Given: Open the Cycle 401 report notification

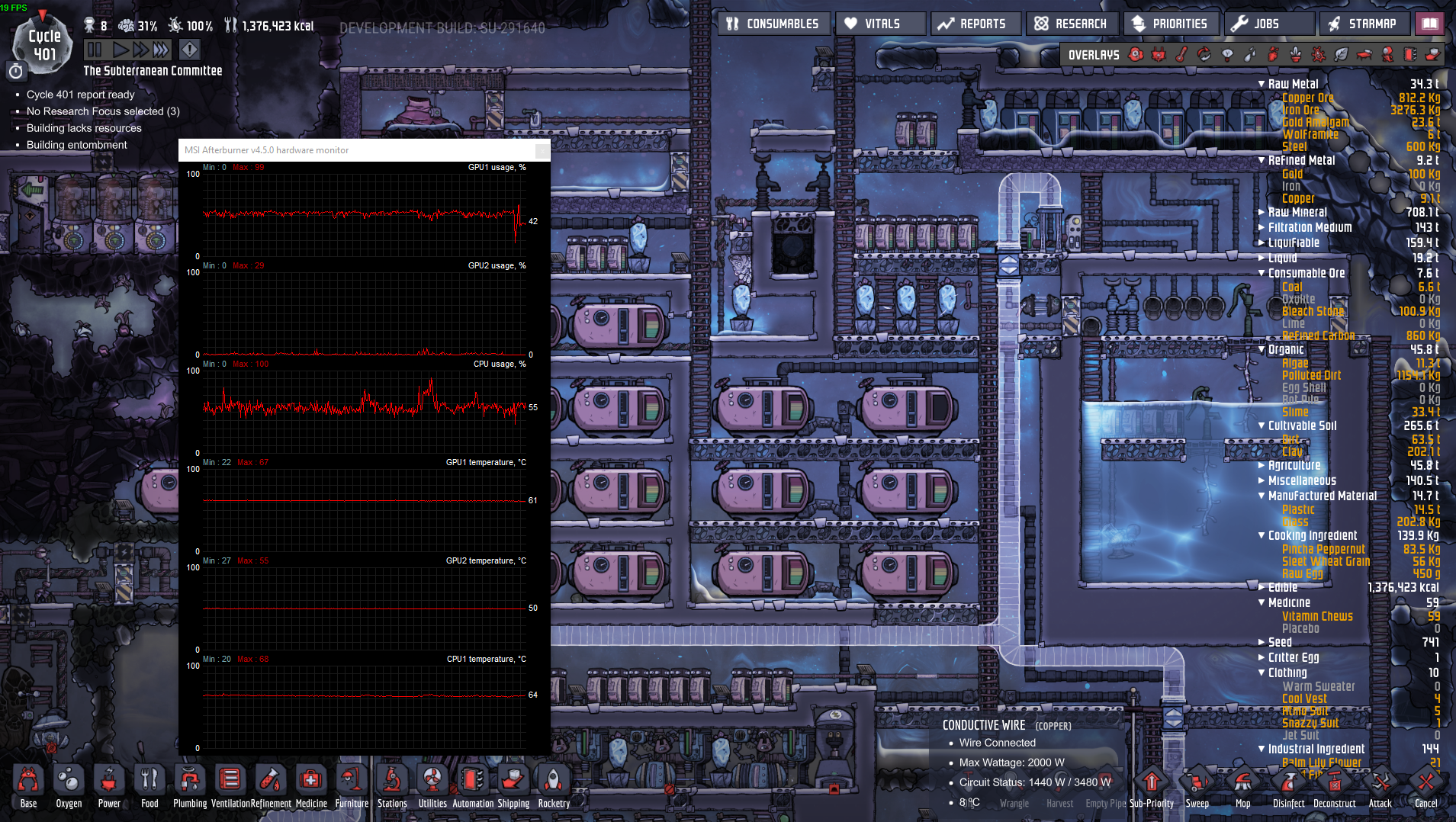Looking at the screenshot, I should point(80,95).
